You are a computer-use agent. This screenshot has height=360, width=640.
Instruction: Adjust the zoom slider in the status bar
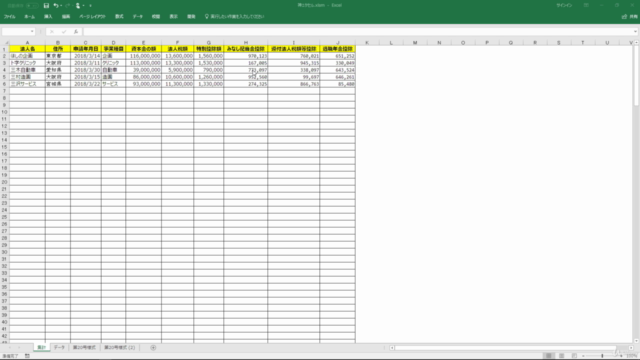tap(602, 356)
